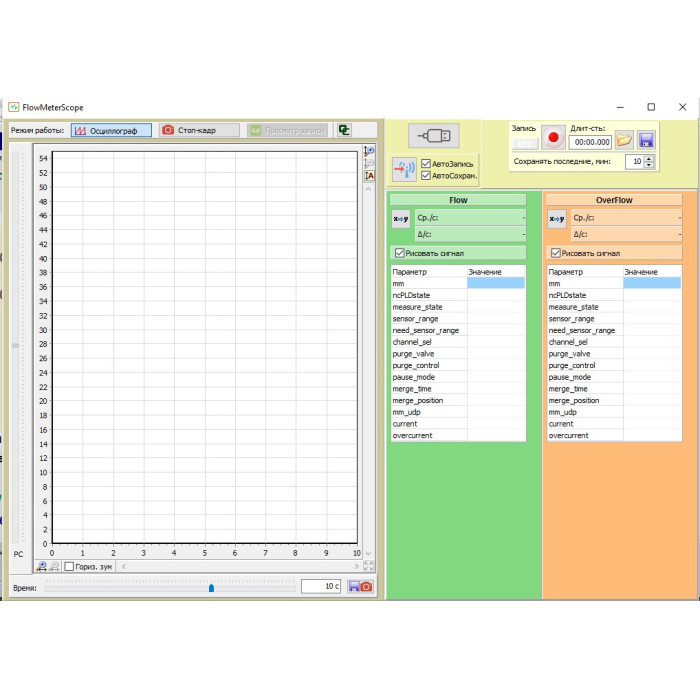This screenshot has height=700, width=700.
Task: Disable the АвтоЗапись checkbox
Action: click(427, 163)
